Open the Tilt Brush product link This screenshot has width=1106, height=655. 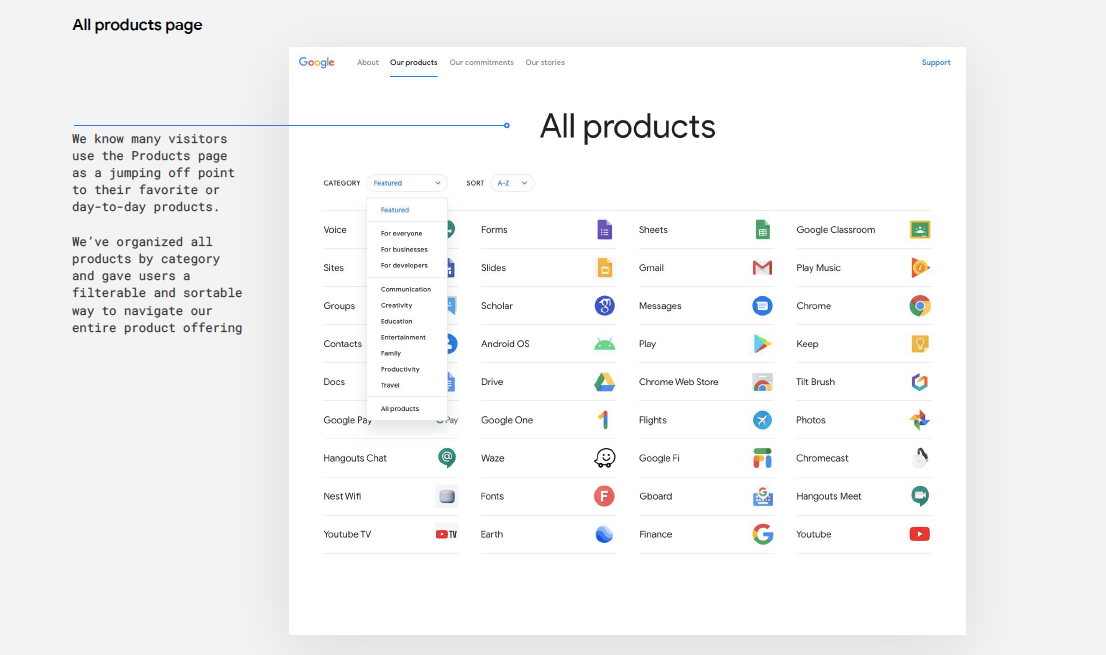(x=815, y=382)
